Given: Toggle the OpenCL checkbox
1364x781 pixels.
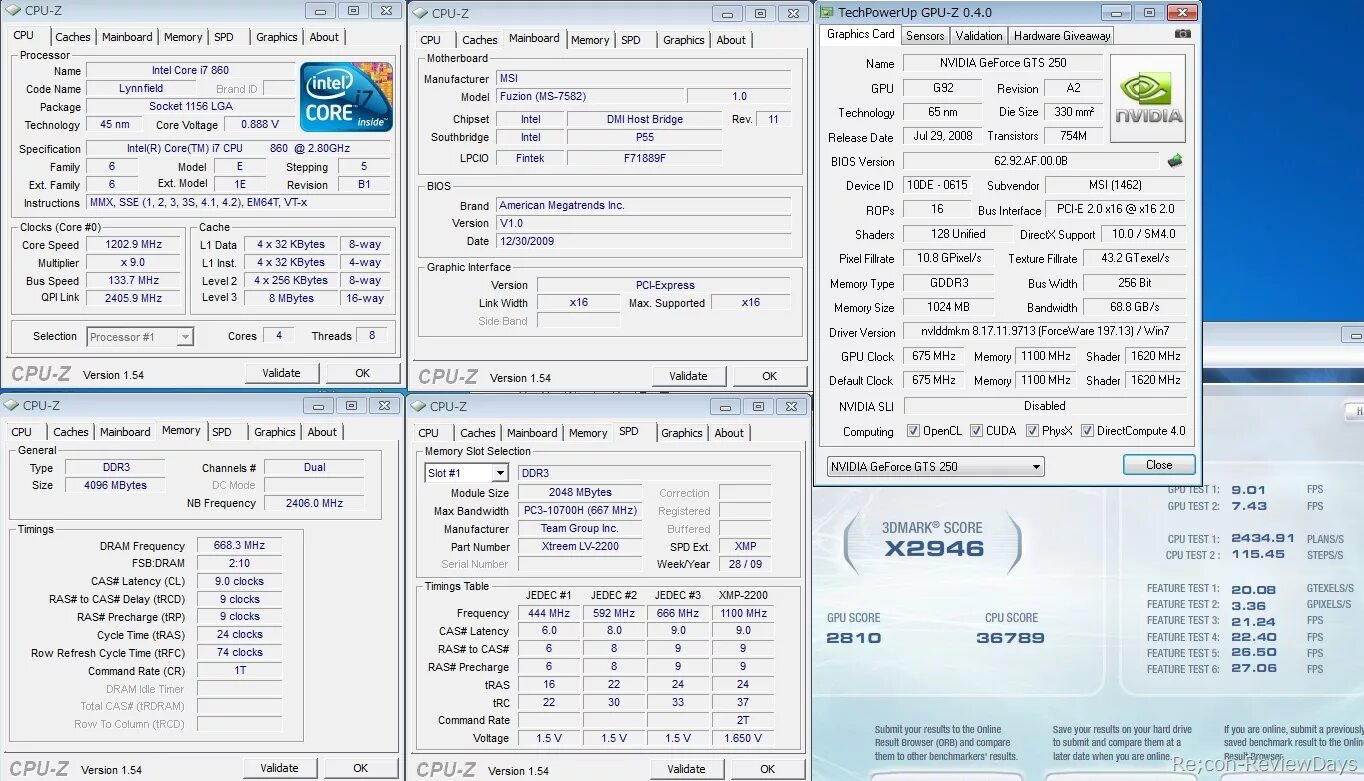Looking at the screenshot, I should pyautogui.click(x=913, y=431).
